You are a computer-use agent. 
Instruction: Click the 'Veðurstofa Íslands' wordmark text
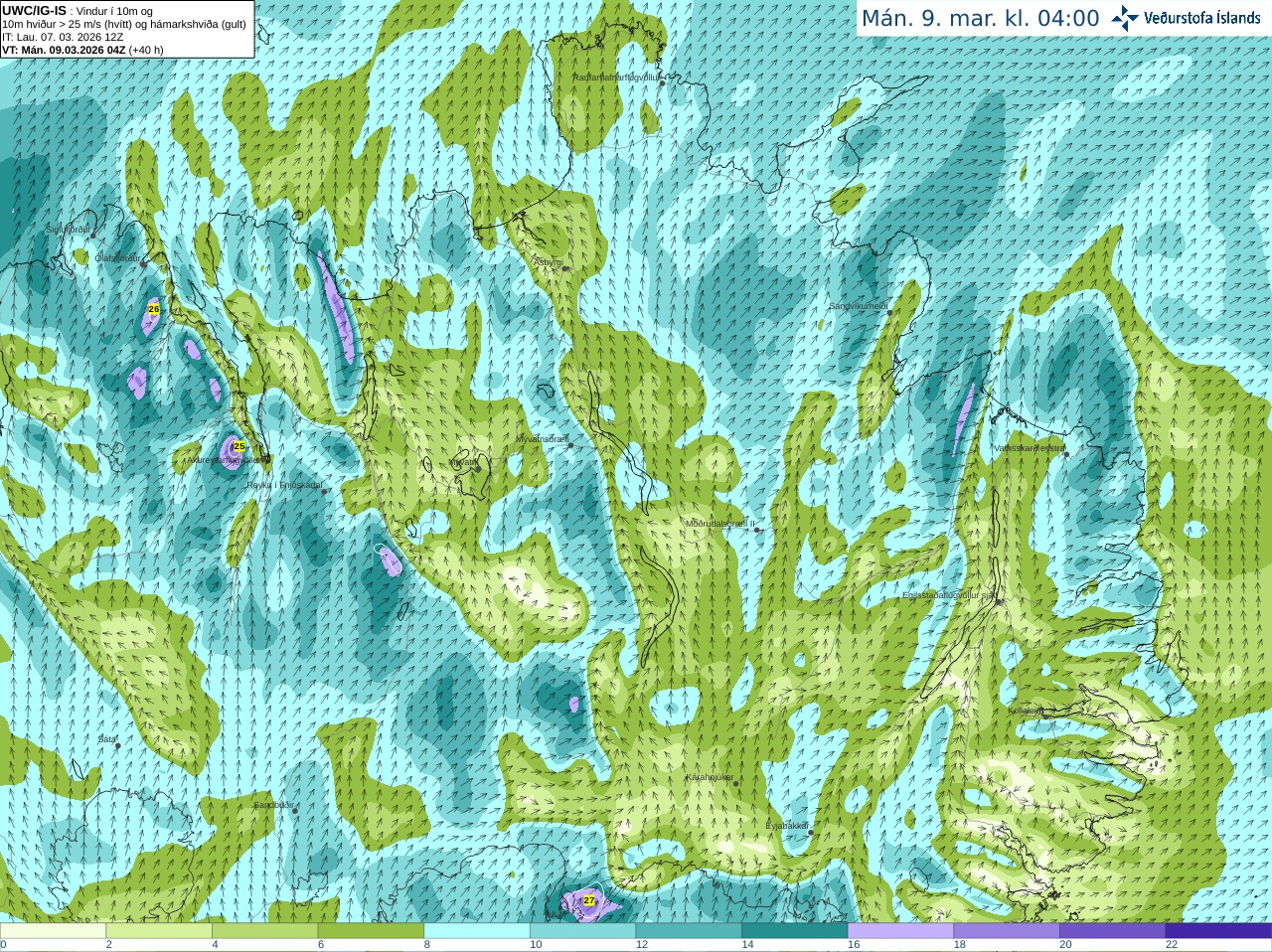pos(1201,18)
